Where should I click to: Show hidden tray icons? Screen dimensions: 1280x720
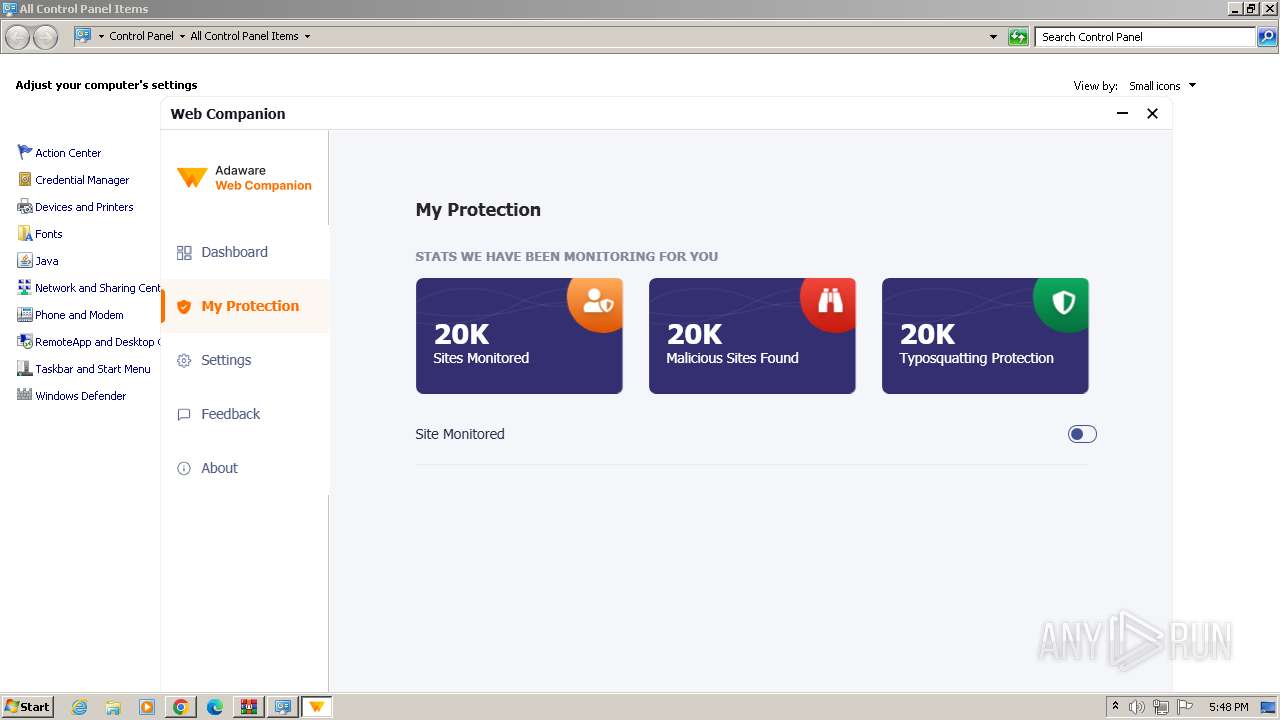(1115, 707)
